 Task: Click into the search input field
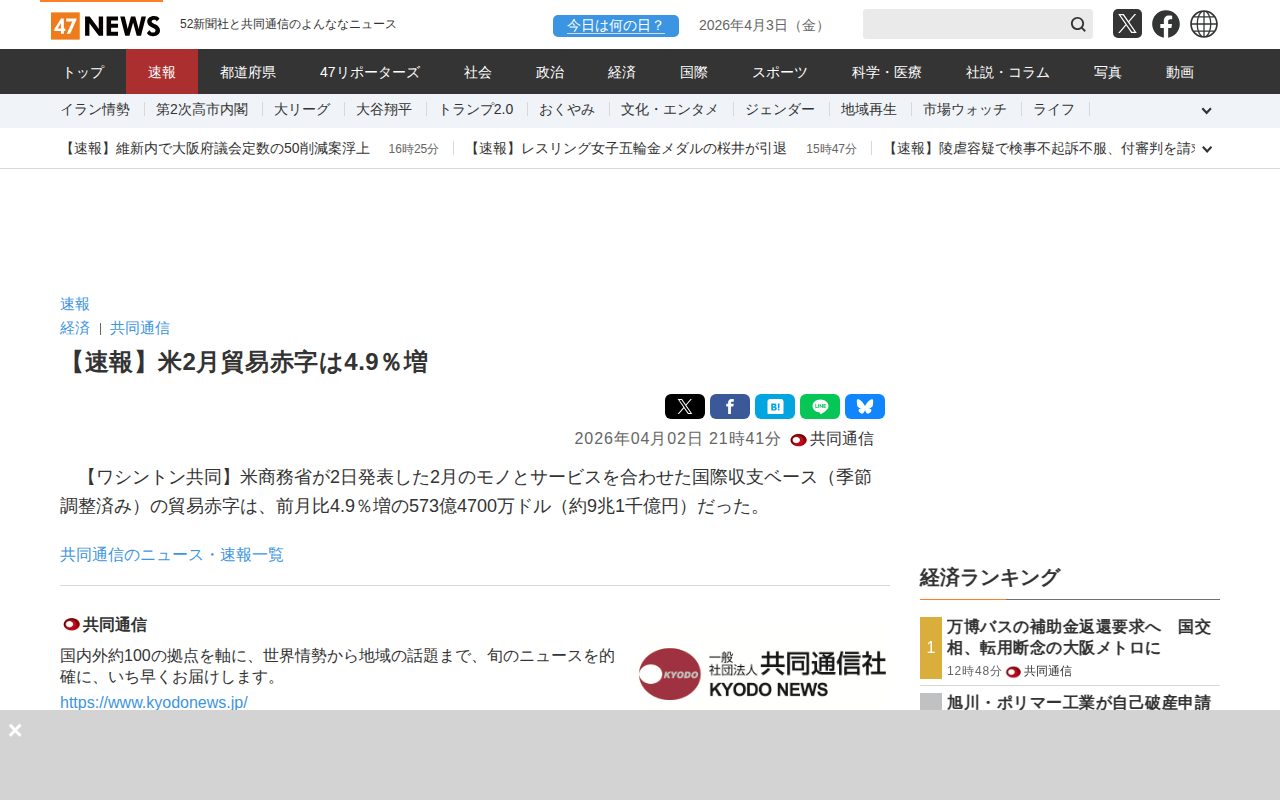pyautogui.click(x=964, y=24)
